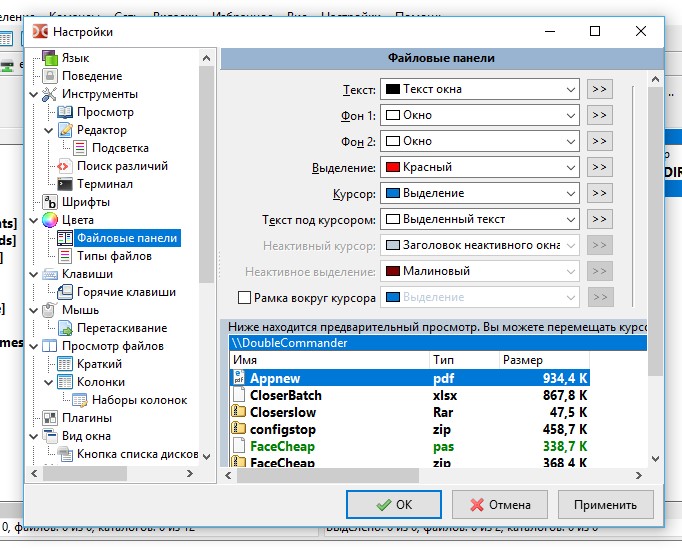682x550 pixels.
Task: Click the >> button beside Текст
Action: pyautogui.click(x=599, y=89)
